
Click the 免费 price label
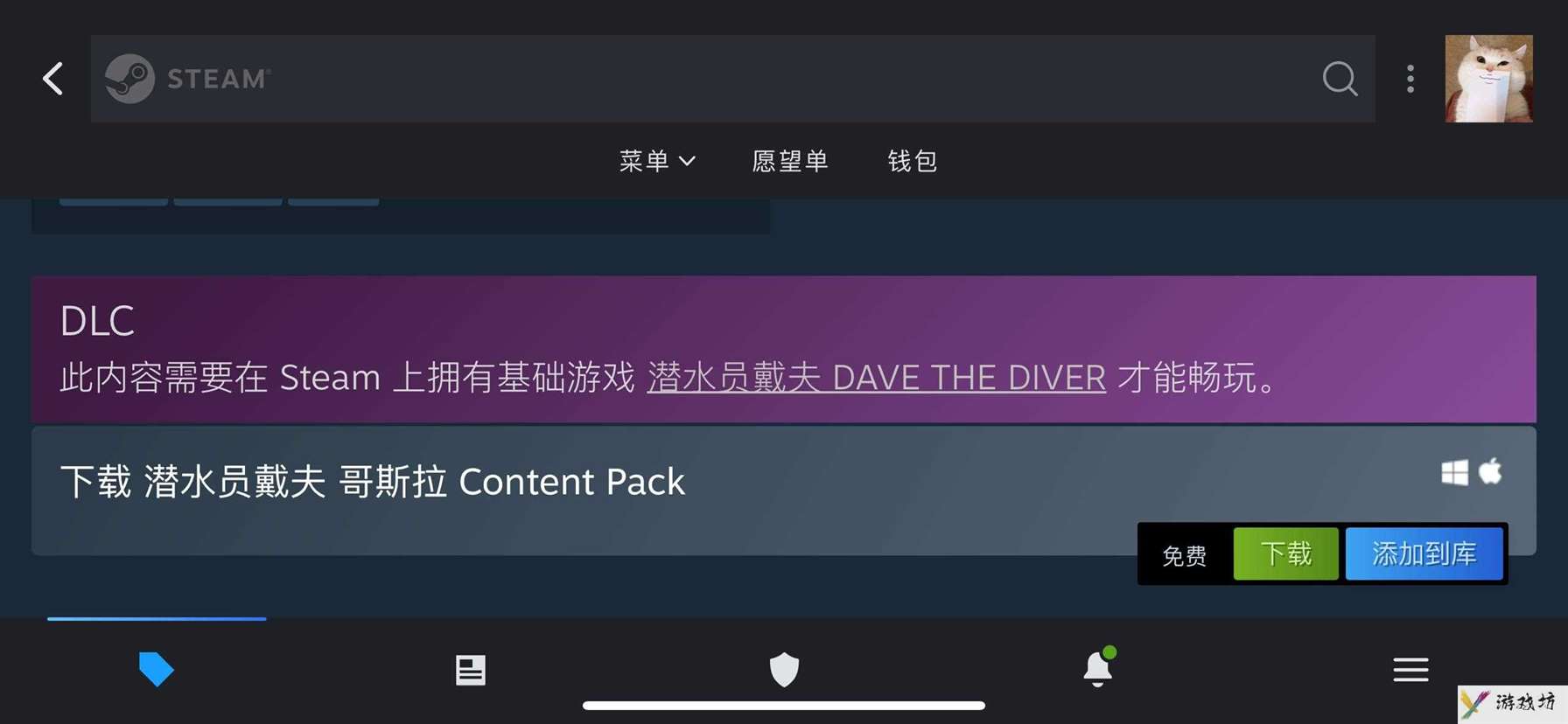coord(1184,555)
